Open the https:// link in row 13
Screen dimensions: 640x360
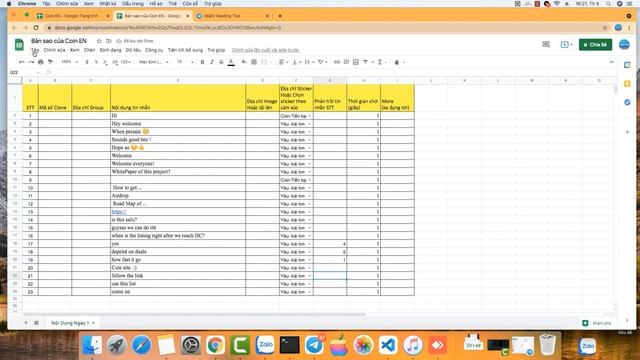point(119,211)
